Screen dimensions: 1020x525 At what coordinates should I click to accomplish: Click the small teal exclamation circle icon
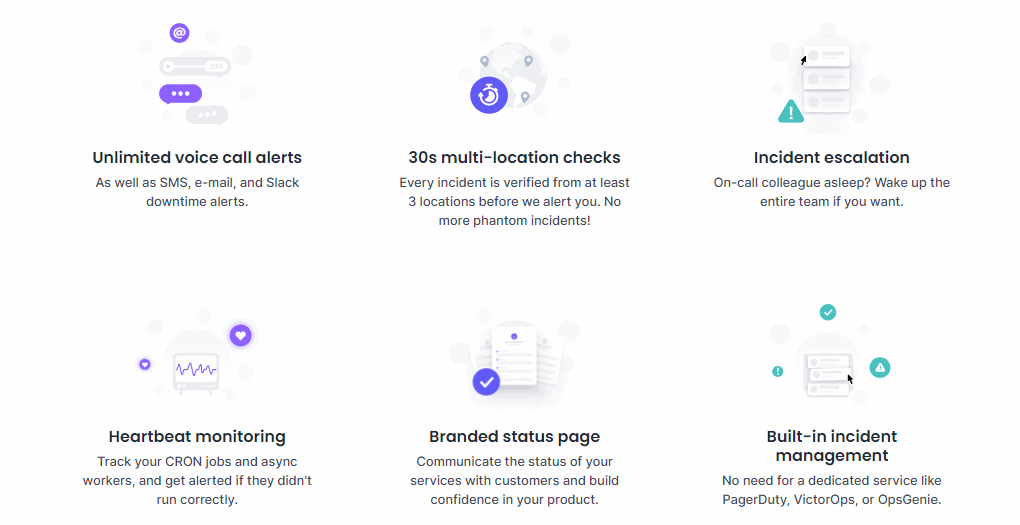[777, 371]
